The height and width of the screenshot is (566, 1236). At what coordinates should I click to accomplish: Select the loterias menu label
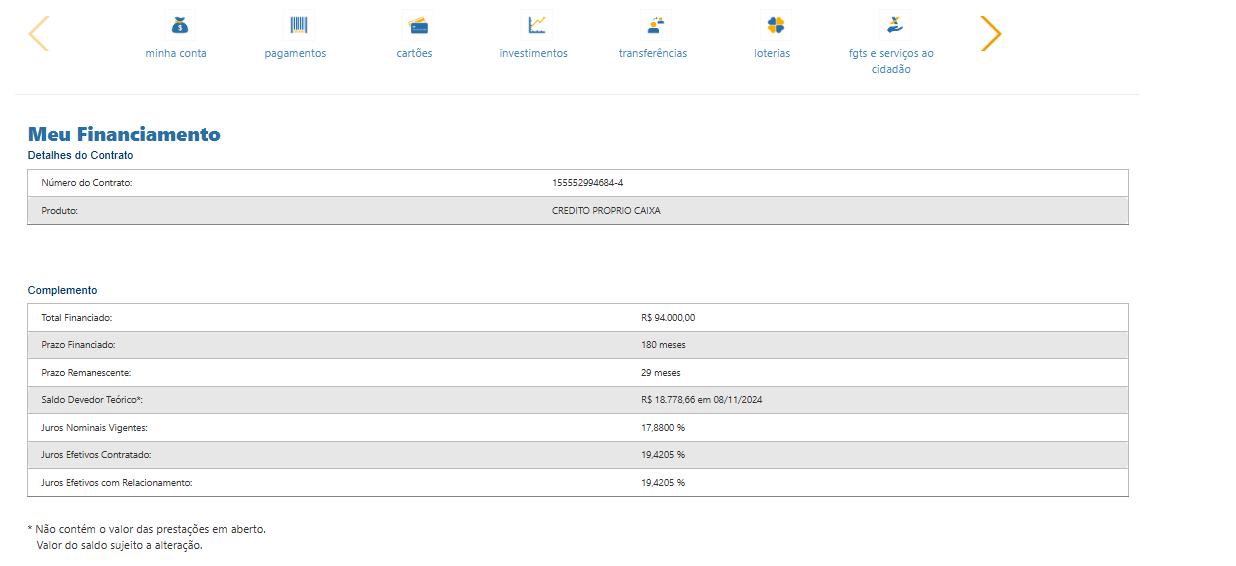(771, 53)
